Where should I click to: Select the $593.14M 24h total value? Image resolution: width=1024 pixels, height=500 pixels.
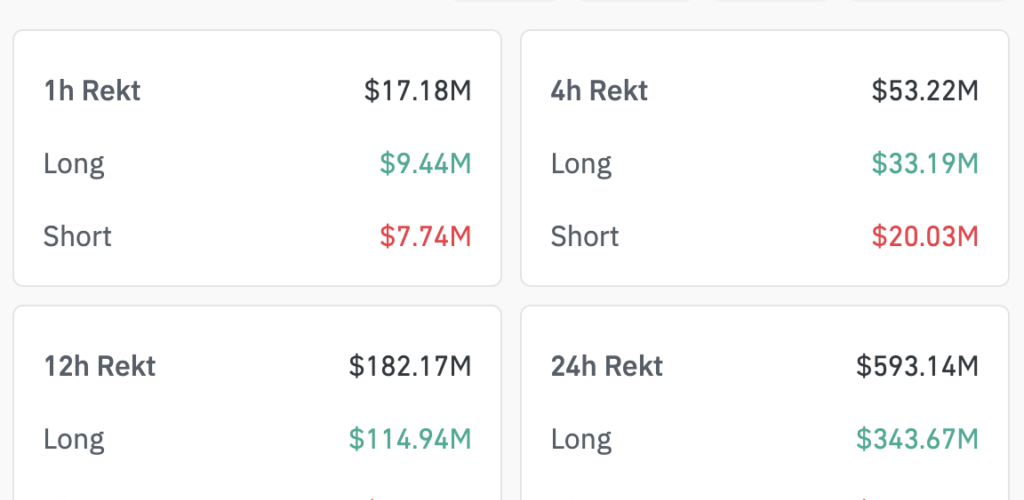click(x=917, y=366)
